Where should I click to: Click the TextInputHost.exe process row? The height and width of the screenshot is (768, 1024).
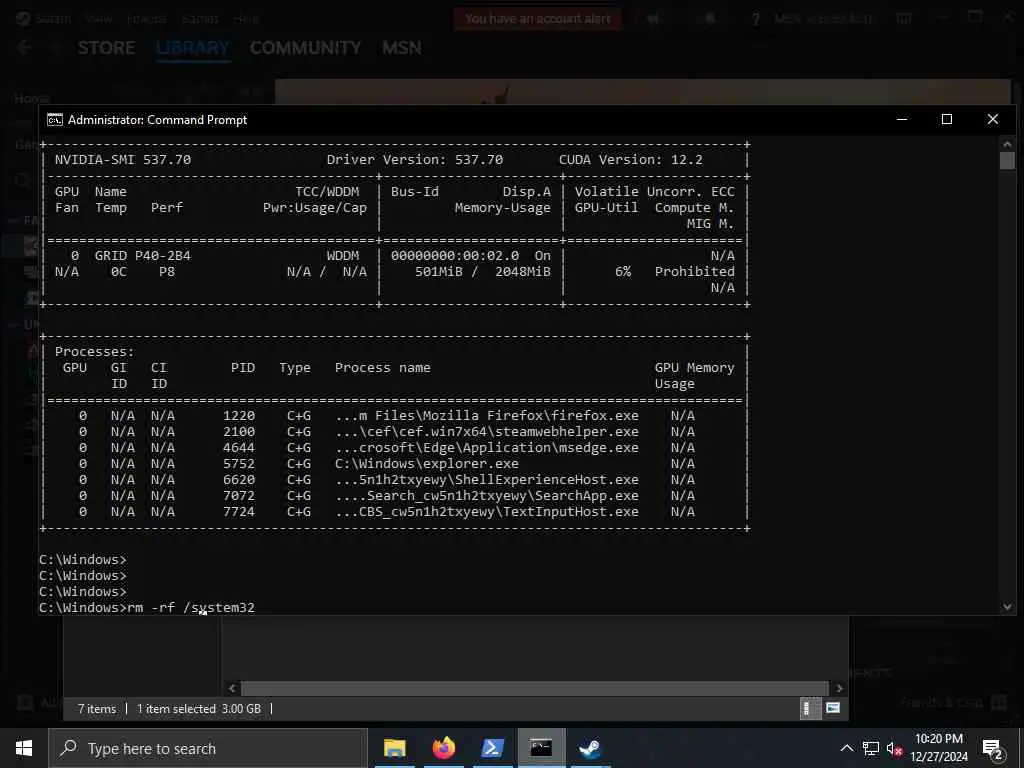click(x=394, y=511)
